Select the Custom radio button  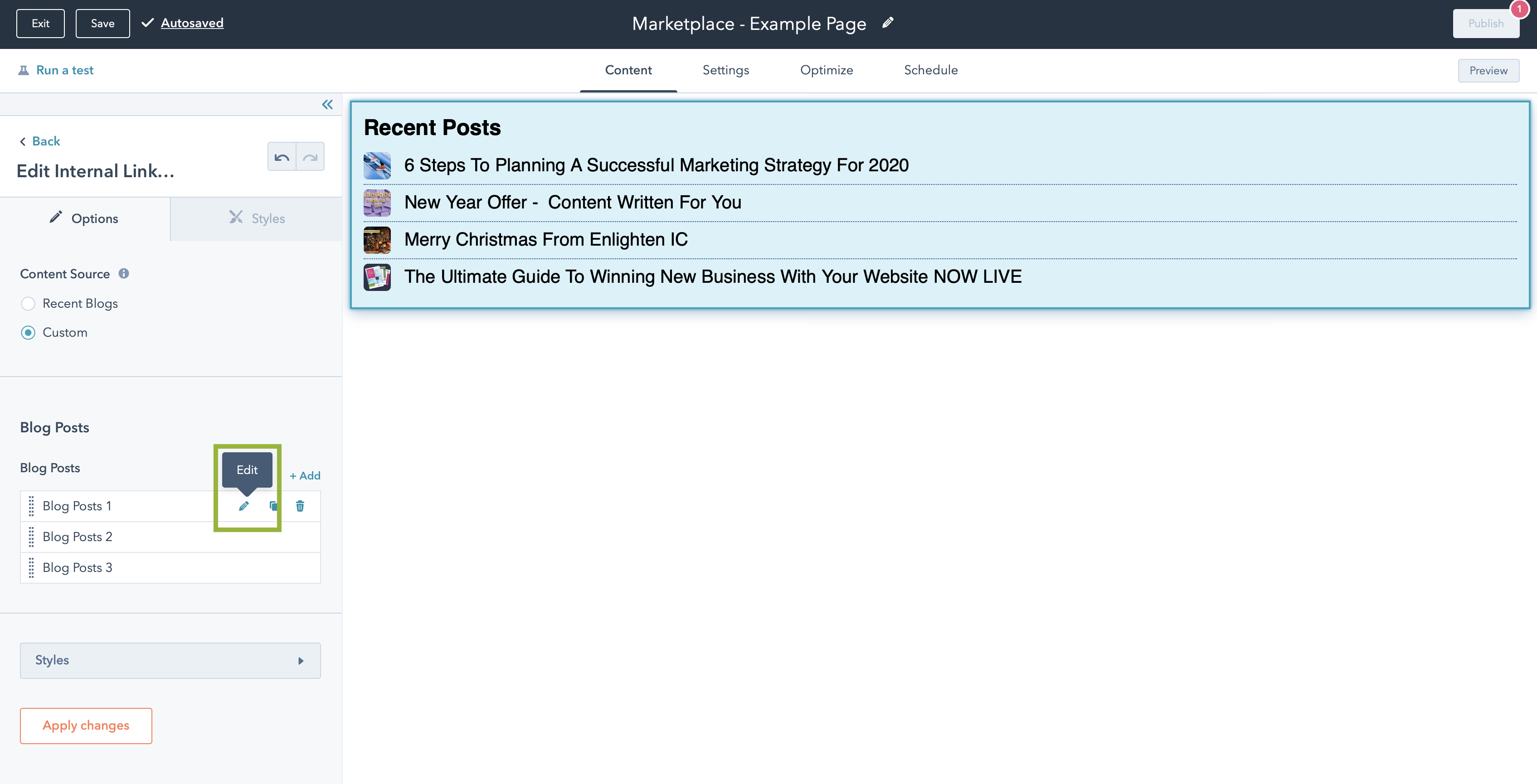tap(28, 333)
